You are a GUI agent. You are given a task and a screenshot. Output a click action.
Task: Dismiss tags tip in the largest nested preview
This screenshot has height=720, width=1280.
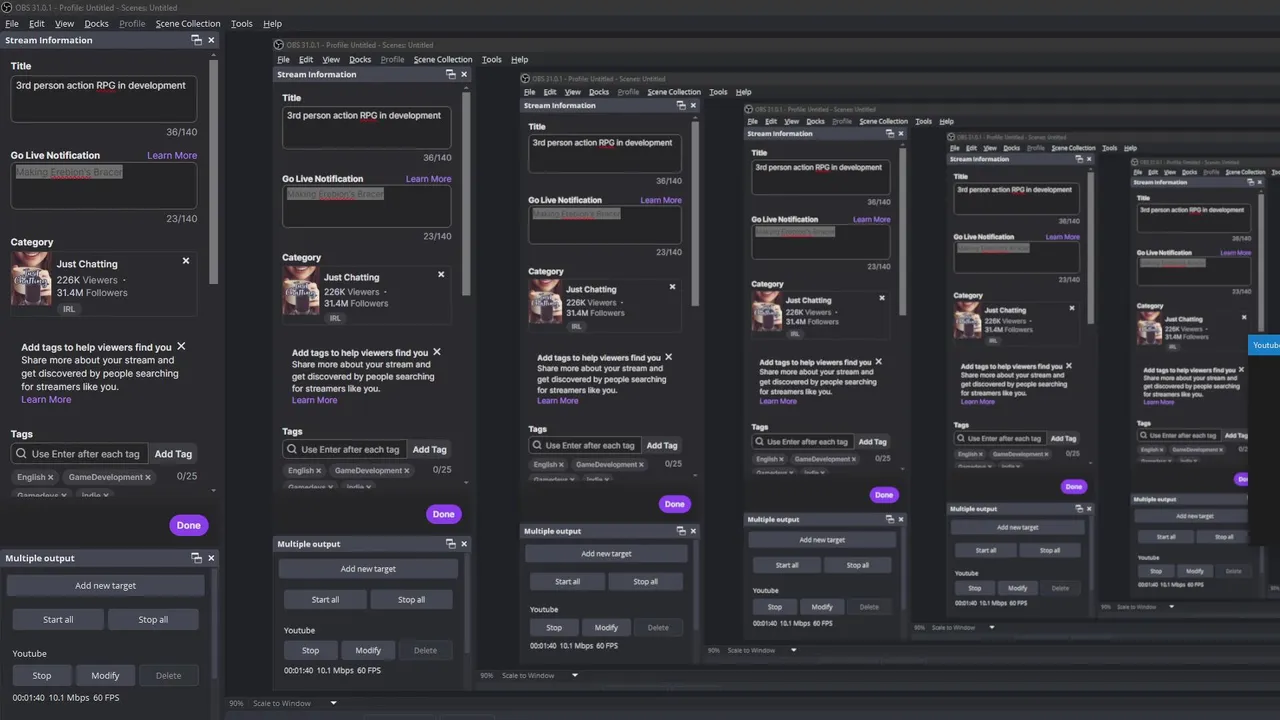tap(437, 352)
